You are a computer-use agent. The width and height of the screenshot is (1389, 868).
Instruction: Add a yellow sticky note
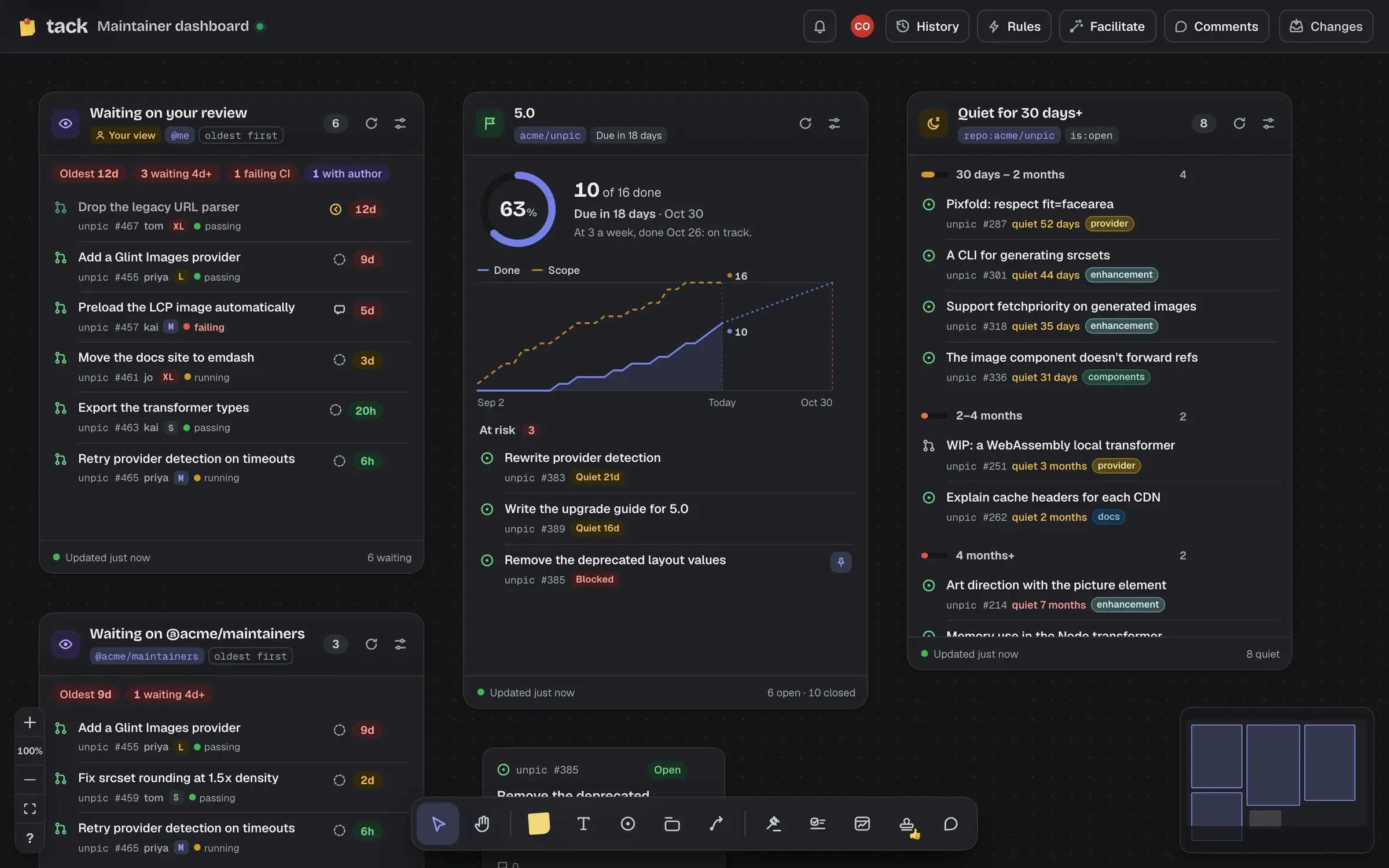(x=538, y=823)
